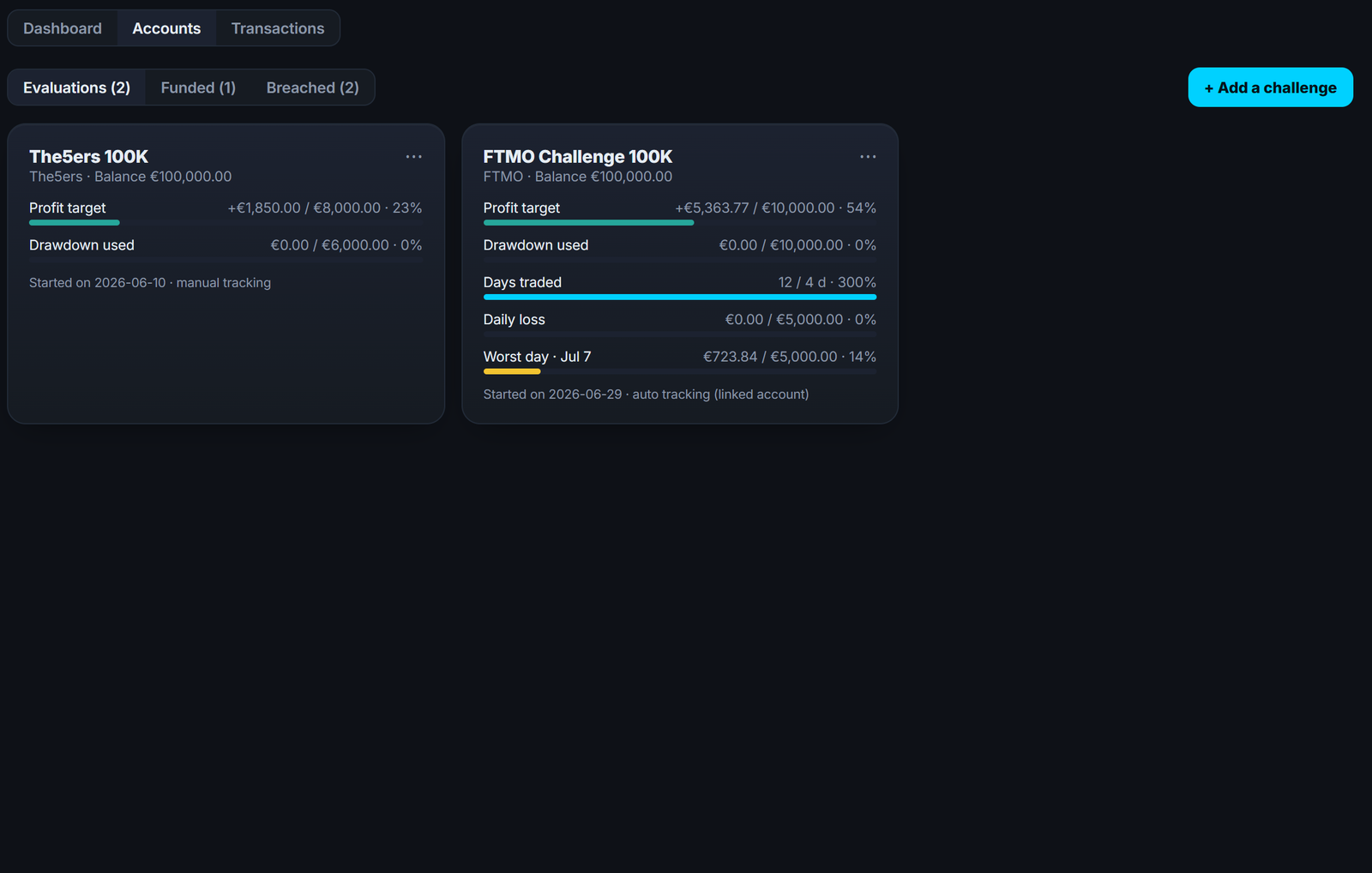
Task: Click the Daily loss €0.00 / €5,000.00 value
Action: click(801, 320)
